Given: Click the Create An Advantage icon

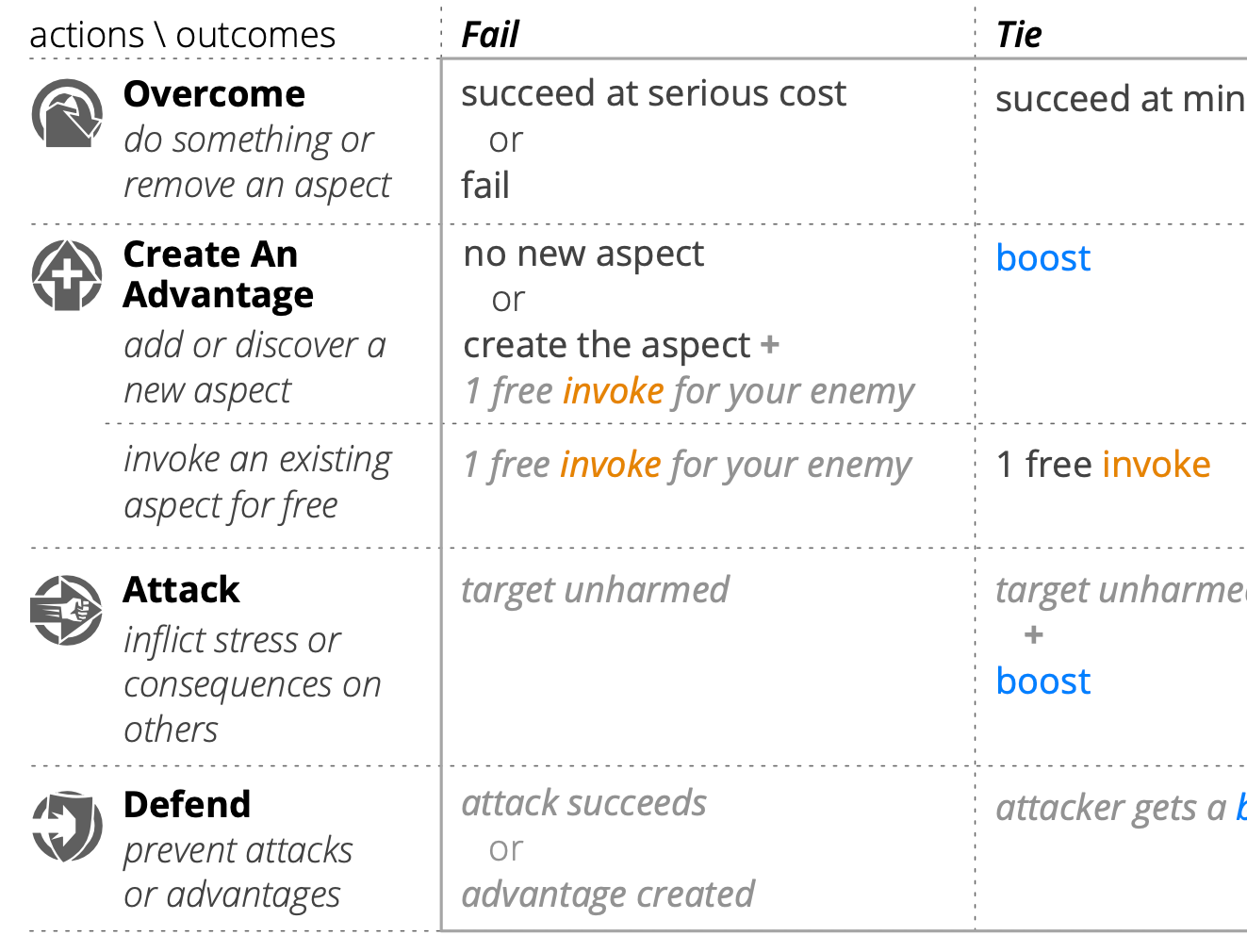Looking at the screenshot, I should click(x=66, y=275).
